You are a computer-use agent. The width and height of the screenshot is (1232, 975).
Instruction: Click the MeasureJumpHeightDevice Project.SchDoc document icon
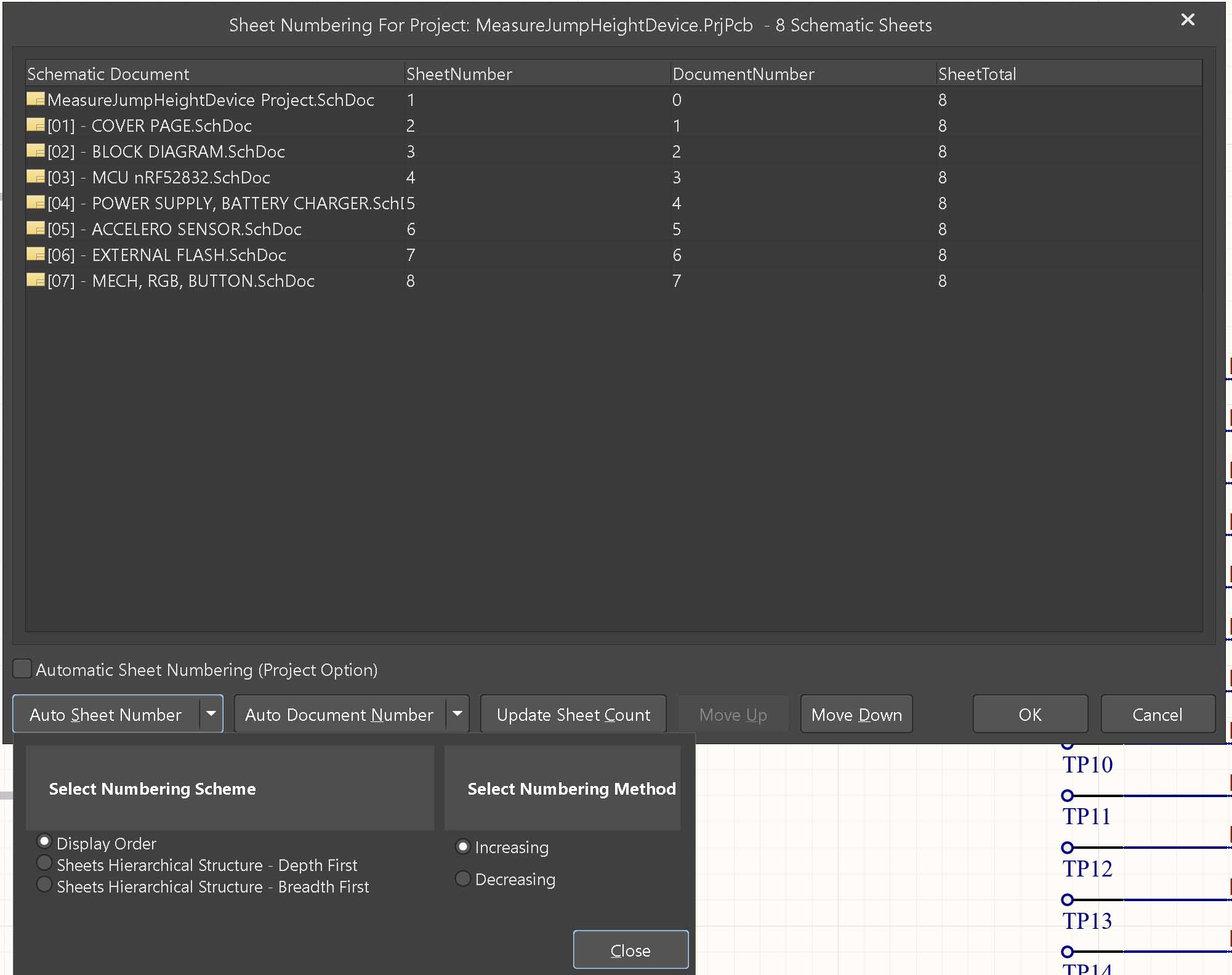coord(36,99)
